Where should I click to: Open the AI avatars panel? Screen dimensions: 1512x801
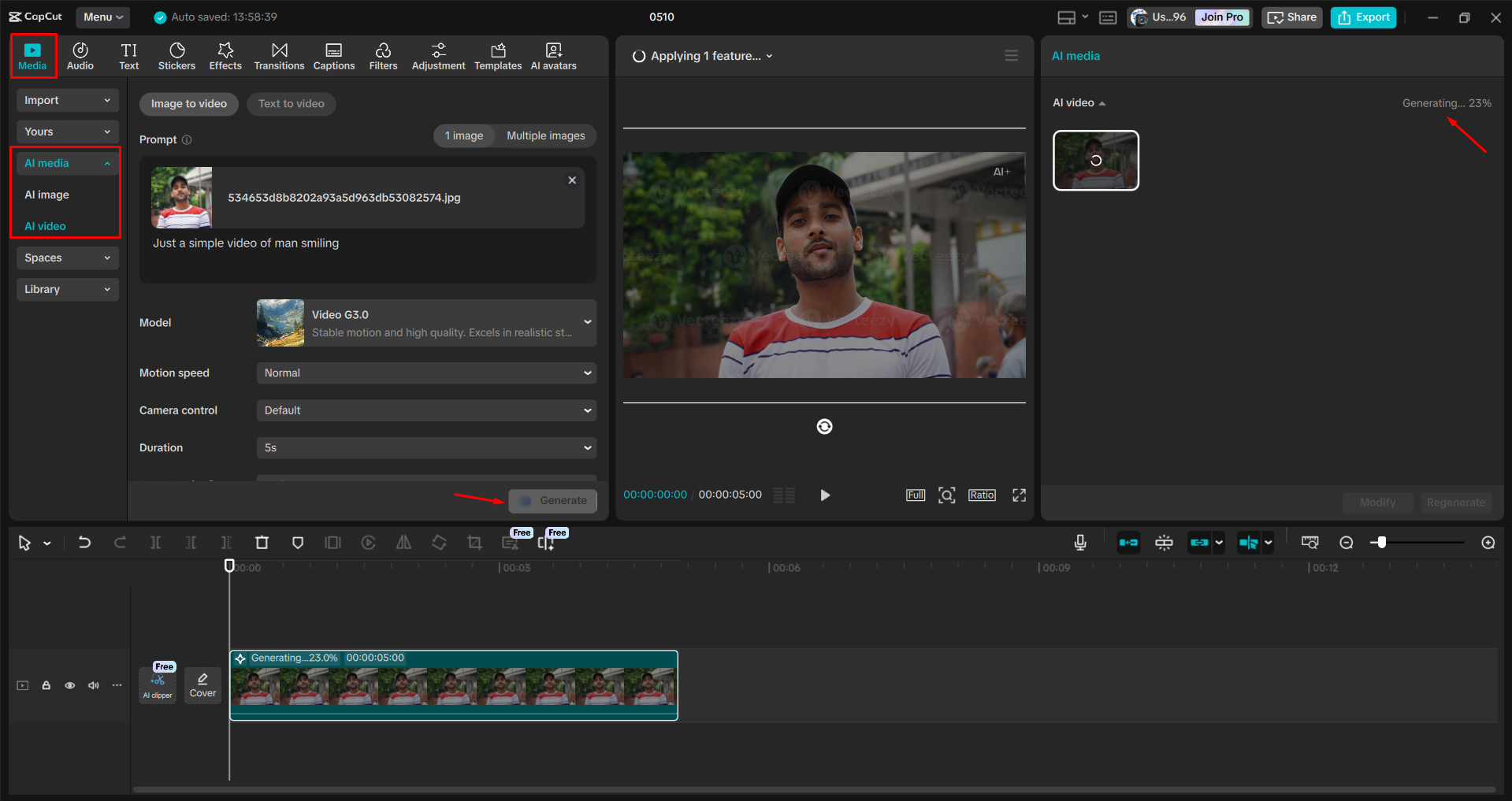tap(552, 55)
